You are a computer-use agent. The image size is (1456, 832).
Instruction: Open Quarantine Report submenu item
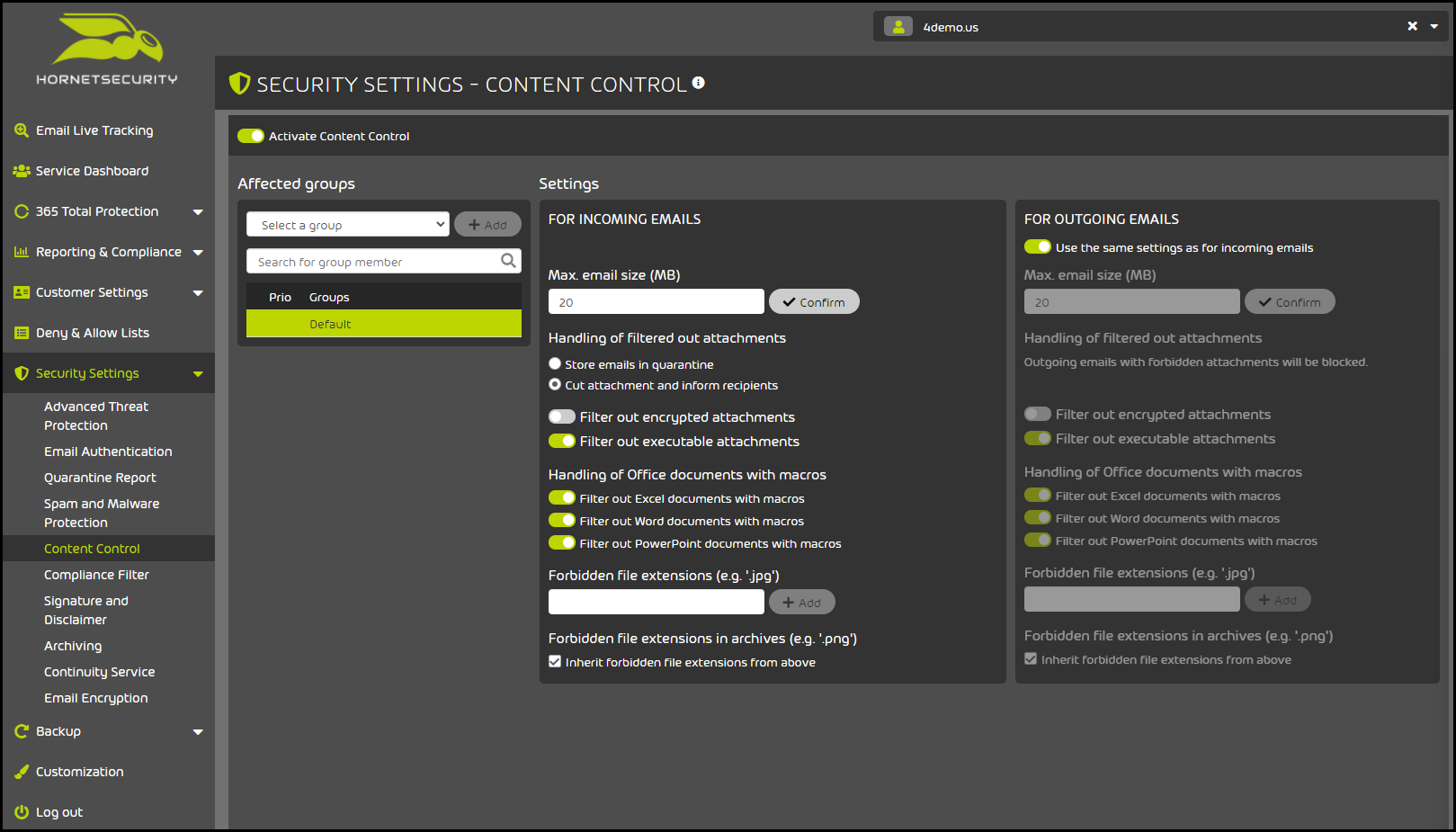click(100, 478)
